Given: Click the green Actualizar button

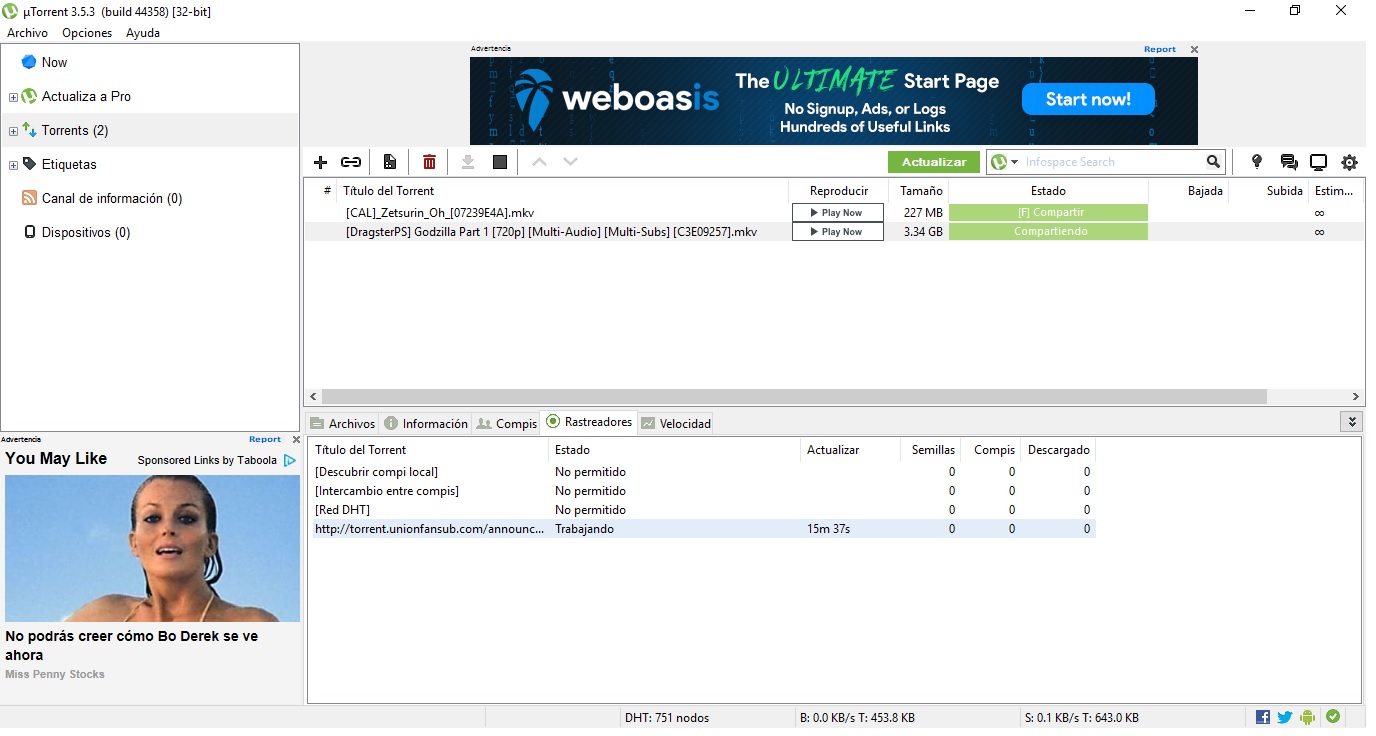Looking at the screenshot, I should [x=934, y=162].
